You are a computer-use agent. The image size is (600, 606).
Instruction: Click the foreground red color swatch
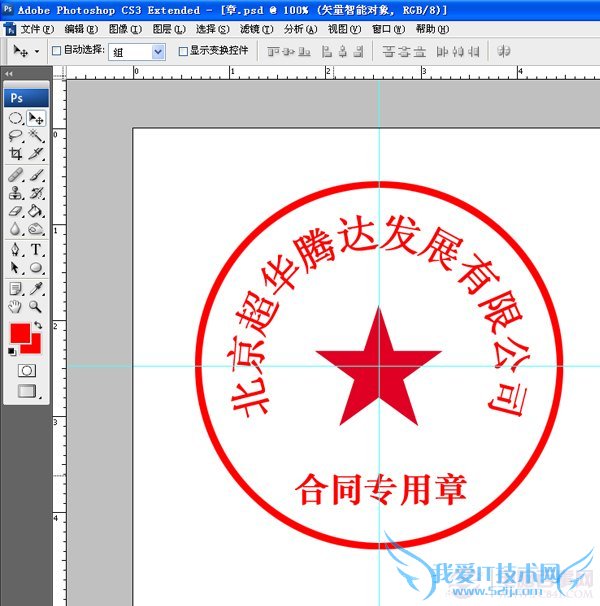19,333
